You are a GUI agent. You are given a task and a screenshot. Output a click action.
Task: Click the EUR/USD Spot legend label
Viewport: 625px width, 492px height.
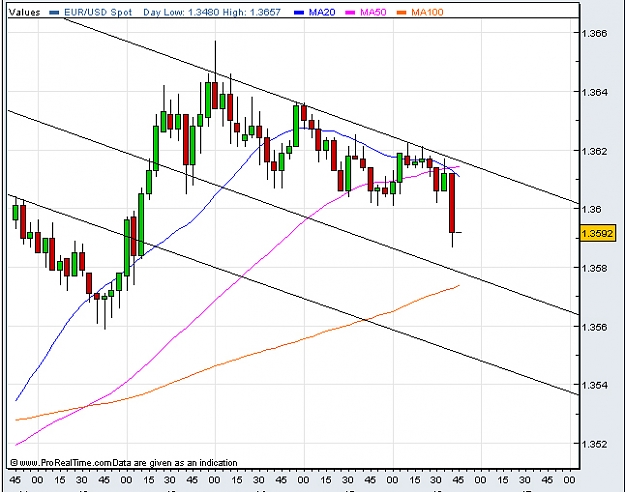tap(98, 12)
